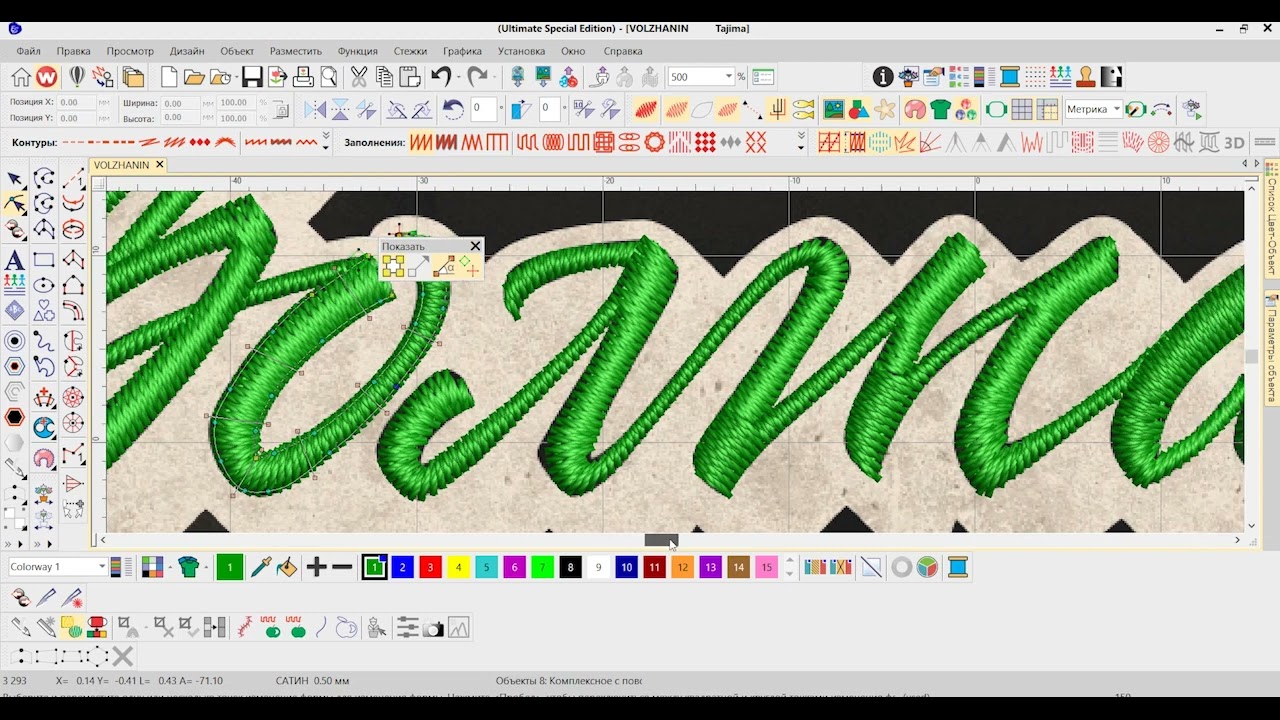The image size is (1280, 720).
Task: Step the color palette scroll arrows
Action: tap(789, 567)
